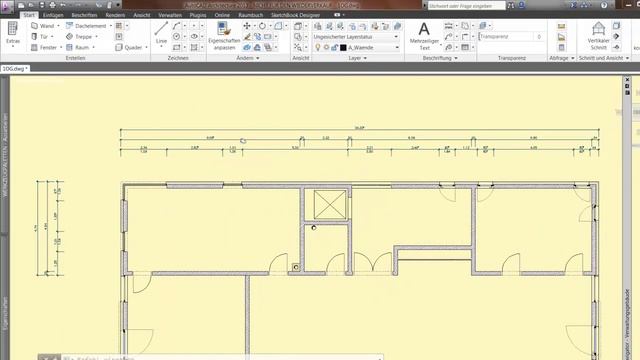This screenshot has height=360, width=640.
Task: Select the Move tool in Ändern
Action: click(x=247, y=26)
